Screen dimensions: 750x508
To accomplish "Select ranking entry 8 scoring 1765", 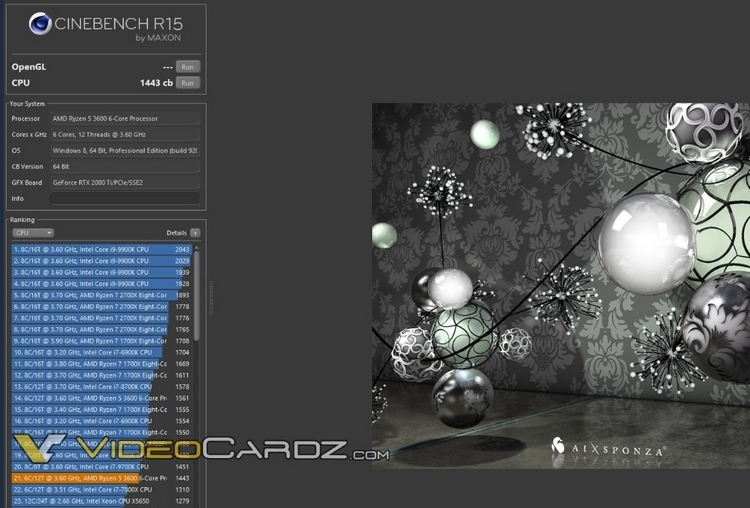I will (101, 330).
